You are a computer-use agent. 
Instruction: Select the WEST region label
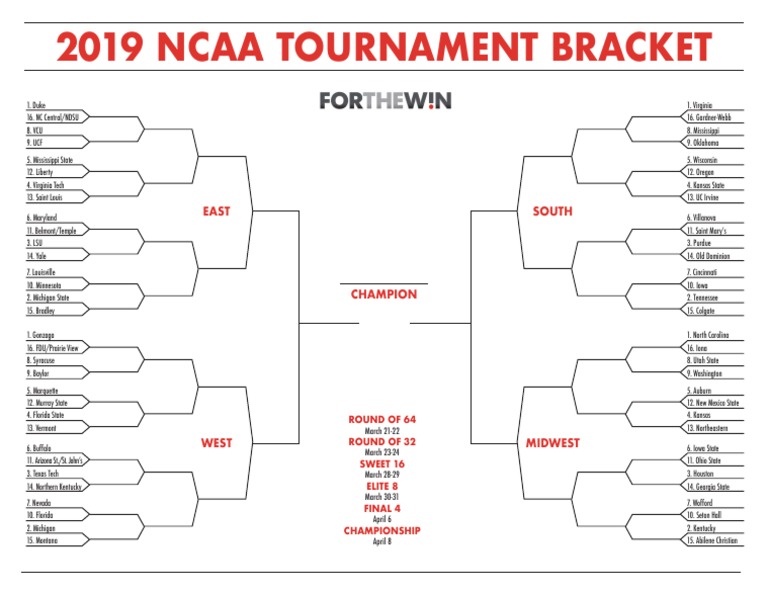[x=216, y=442]
